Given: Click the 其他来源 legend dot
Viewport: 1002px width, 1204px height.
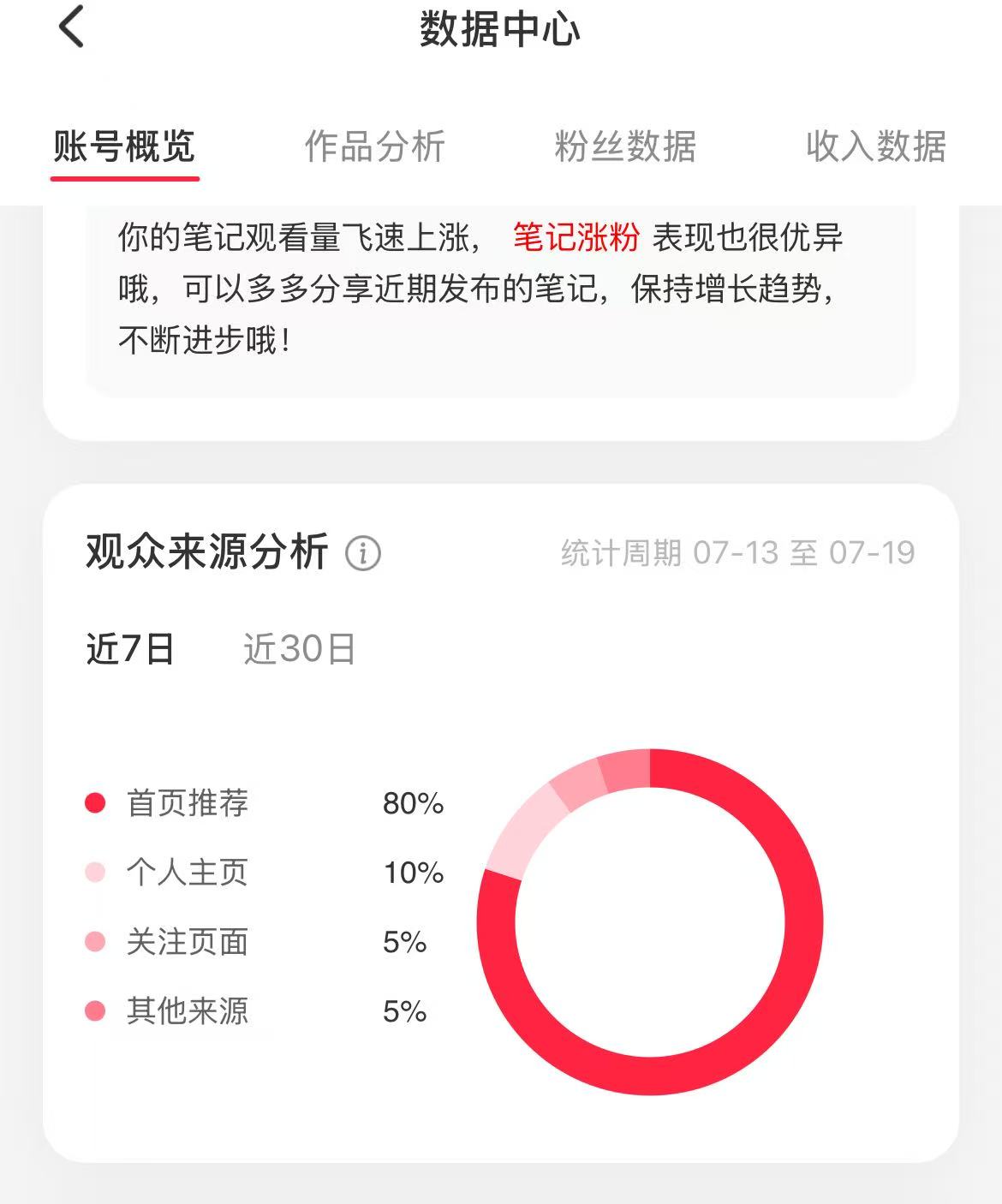Looking at the screenshot, I should pos(95,1011).
